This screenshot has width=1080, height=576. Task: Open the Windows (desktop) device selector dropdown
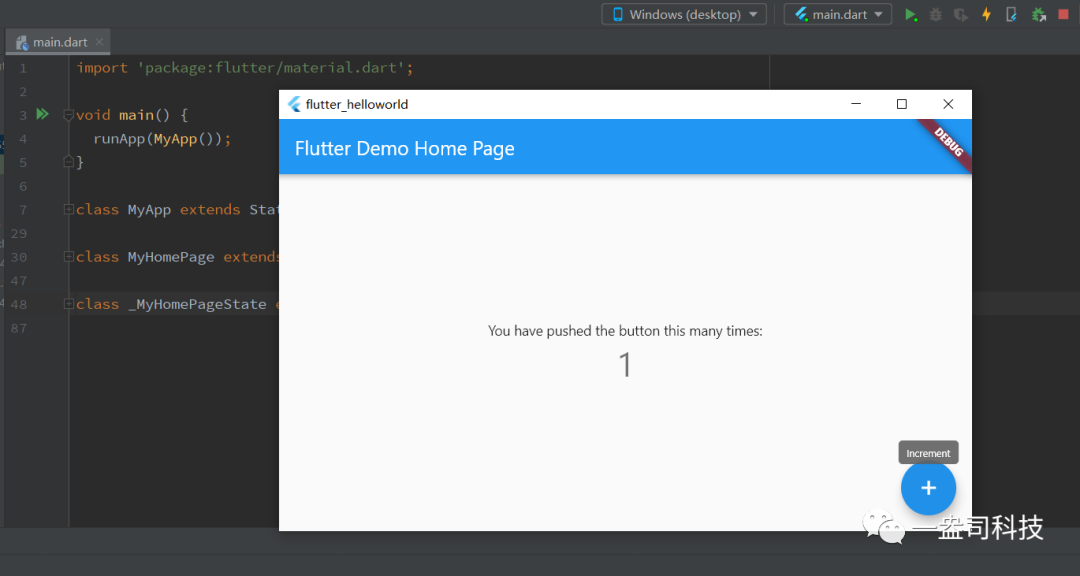(684, 14)
